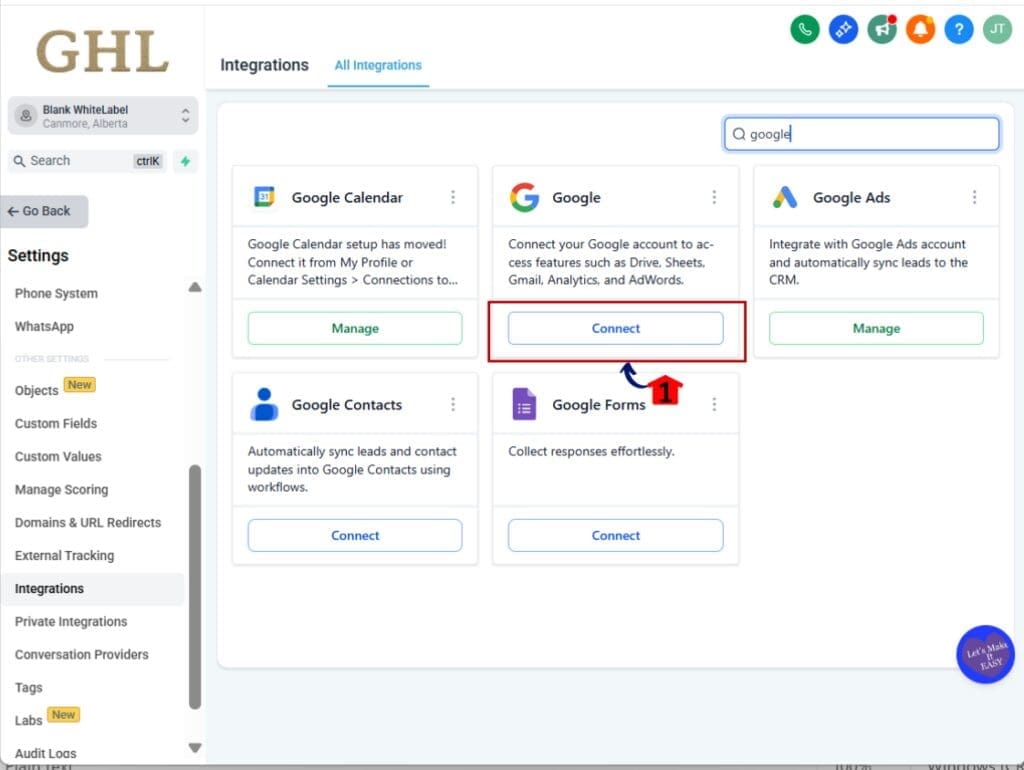Open Google Contacts three-dot options menu
This screenshot has width=1024, height=770.
pos(453,404)
